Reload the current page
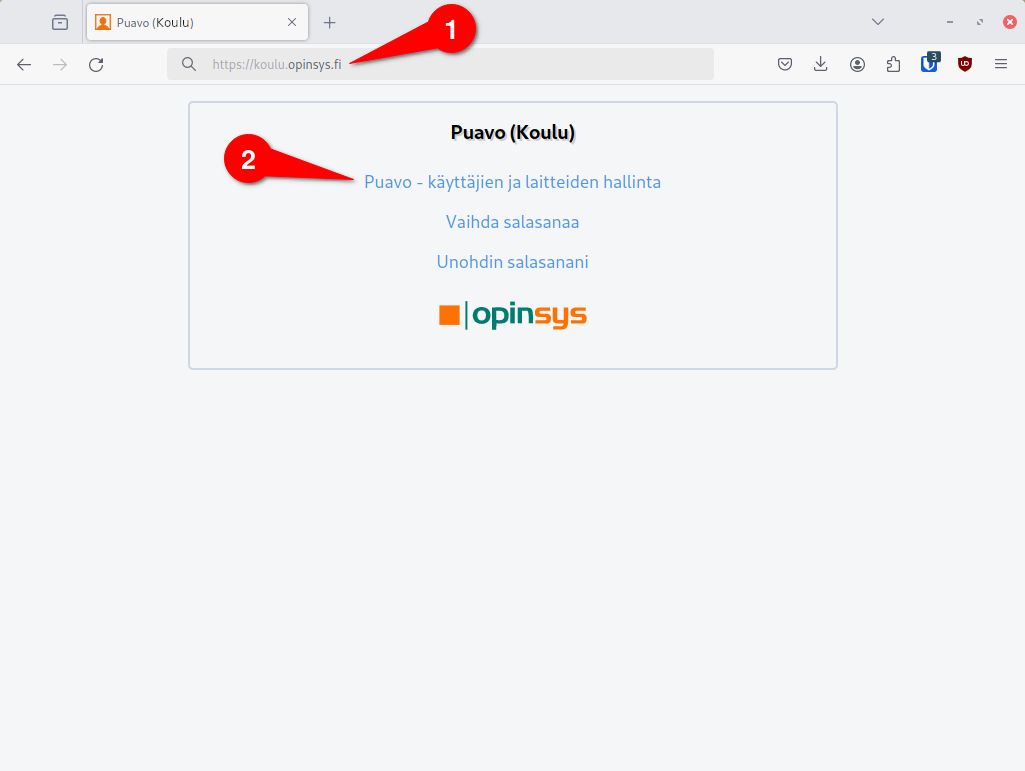This screenshot has height=771, width=1025. tap(96, 64)
